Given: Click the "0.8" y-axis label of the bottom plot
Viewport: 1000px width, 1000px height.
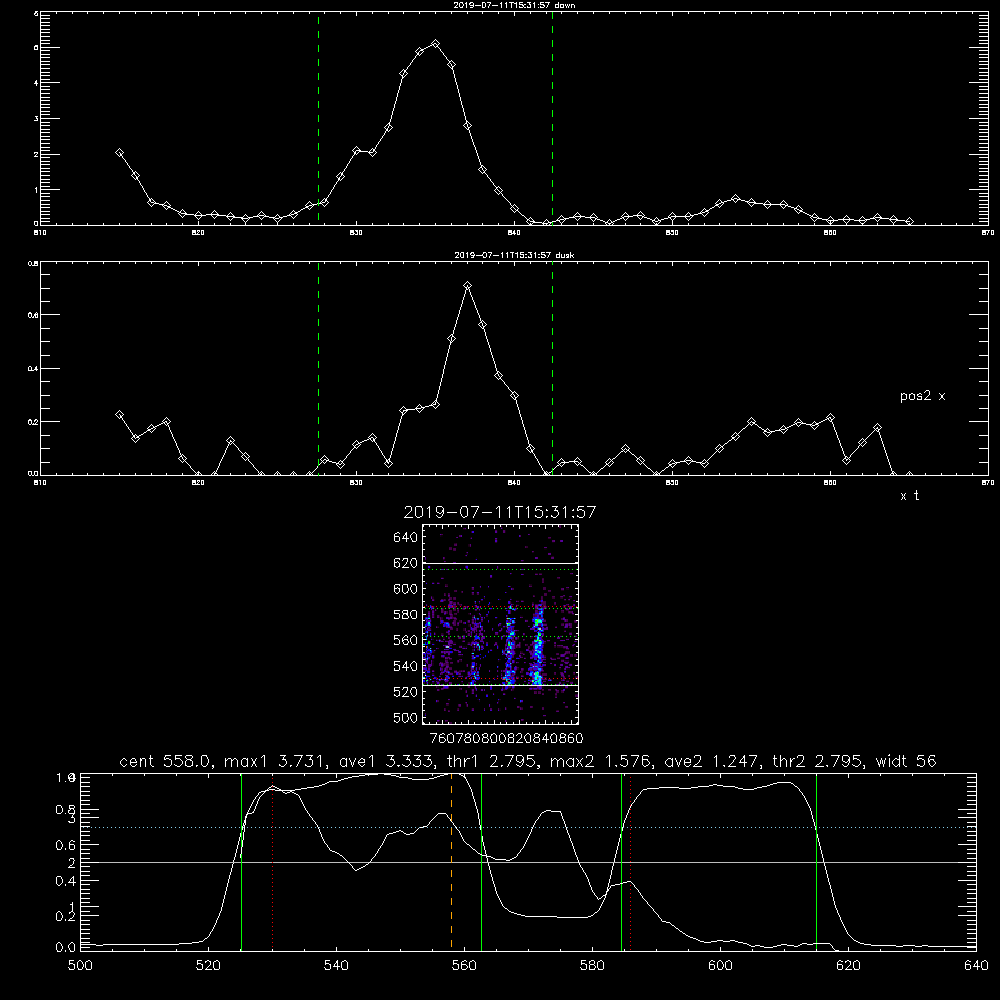Looking at the screenshot, I should [66, 809].
